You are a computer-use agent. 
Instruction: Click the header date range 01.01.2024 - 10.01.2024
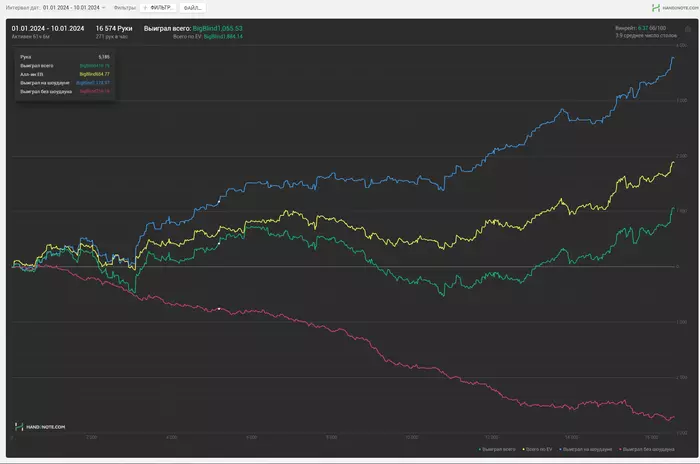point(48,28)
